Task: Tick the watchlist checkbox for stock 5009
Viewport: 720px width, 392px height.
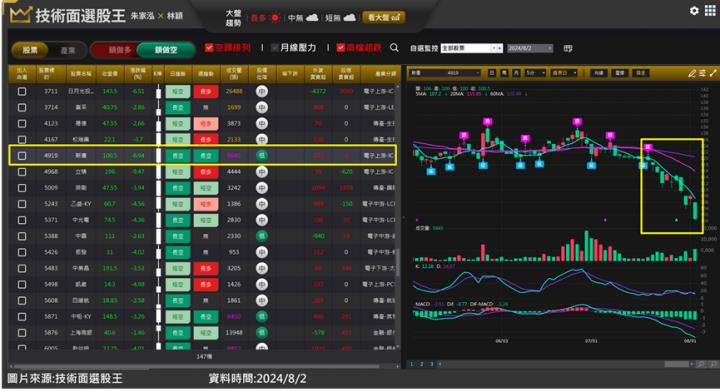Action: point(22,188)
